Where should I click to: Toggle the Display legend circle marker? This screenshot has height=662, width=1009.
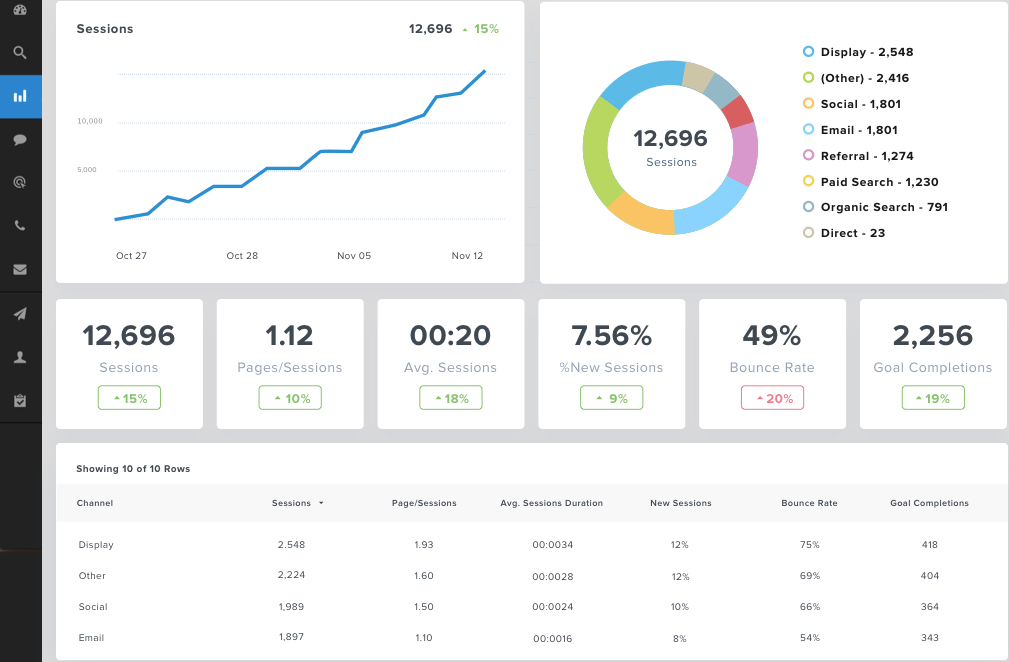point(808,52)
